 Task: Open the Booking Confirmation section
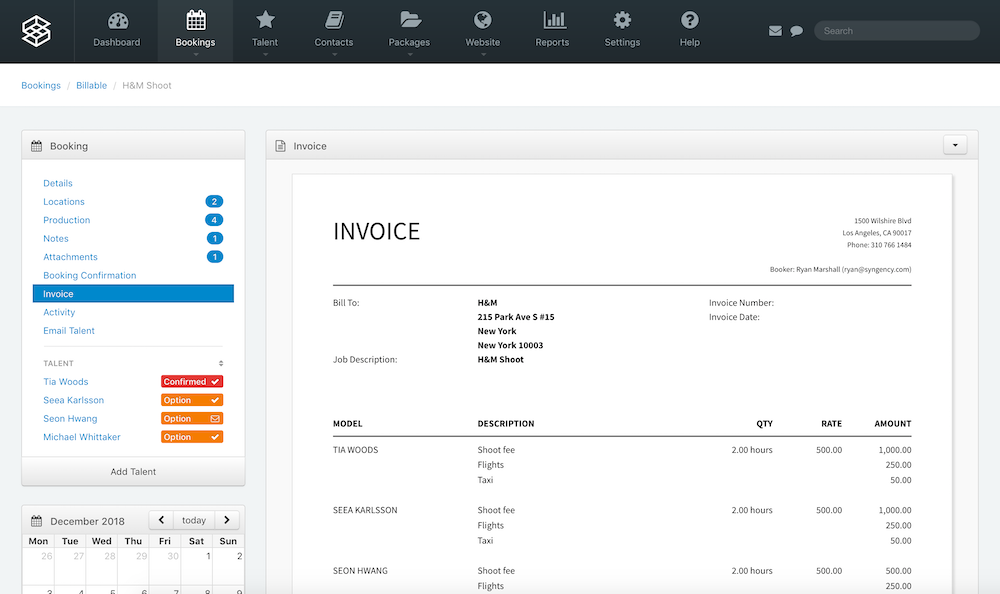(x=90, y=276)
